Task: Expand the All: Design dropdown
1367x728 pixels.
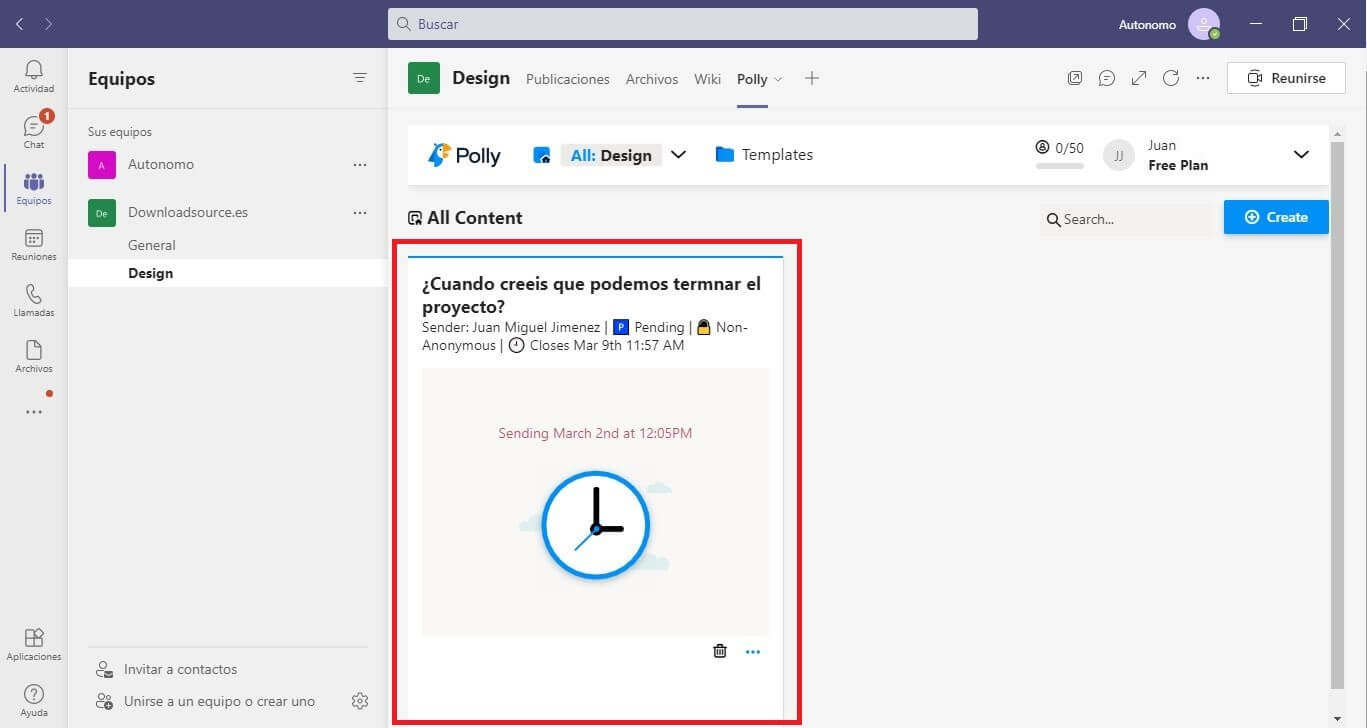Action: (x=678, y=155)
